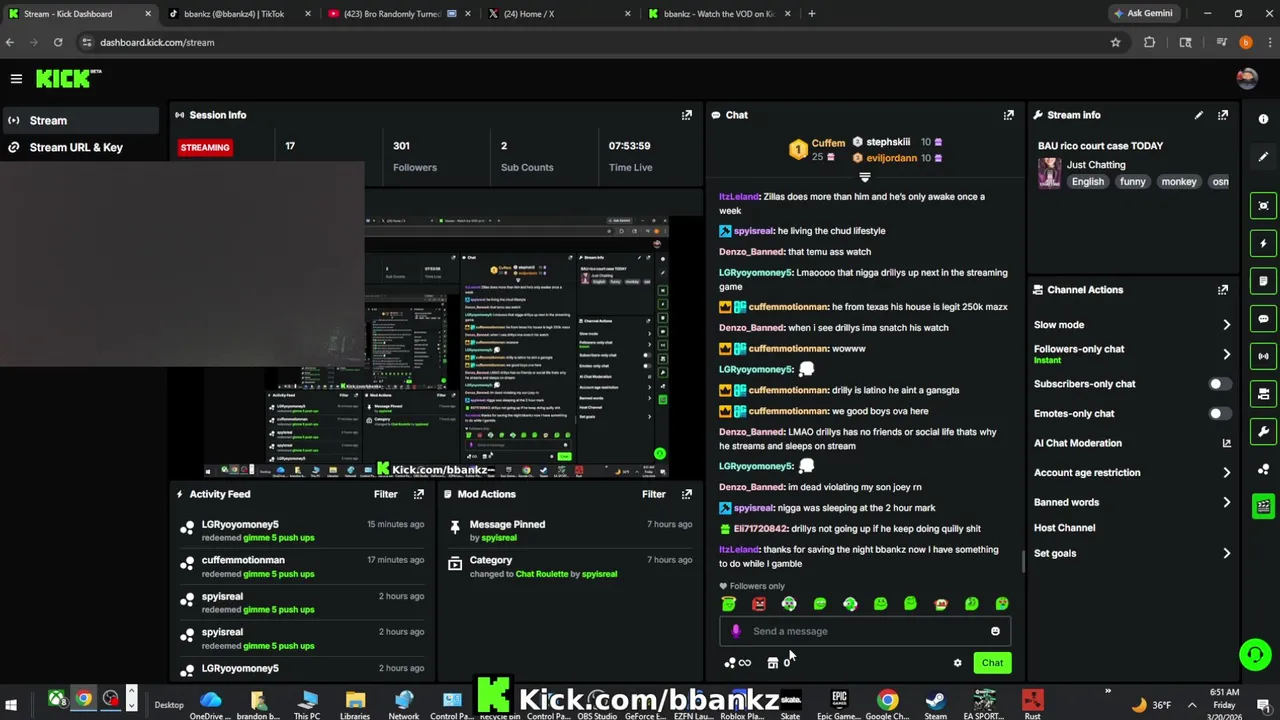Switch to the bbankz VOD on Kick tab

720,14
